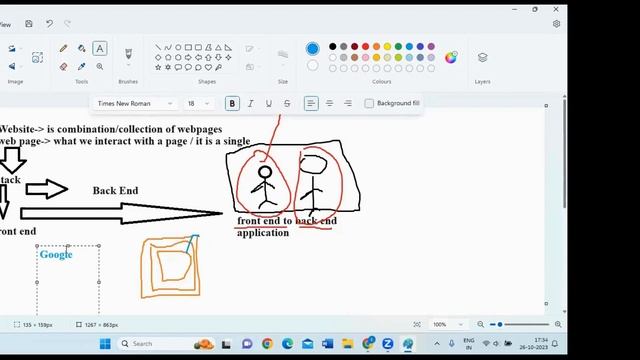640x360 pixels.
Task: Open the Edit colours wheel
Action: pos(451,58)
